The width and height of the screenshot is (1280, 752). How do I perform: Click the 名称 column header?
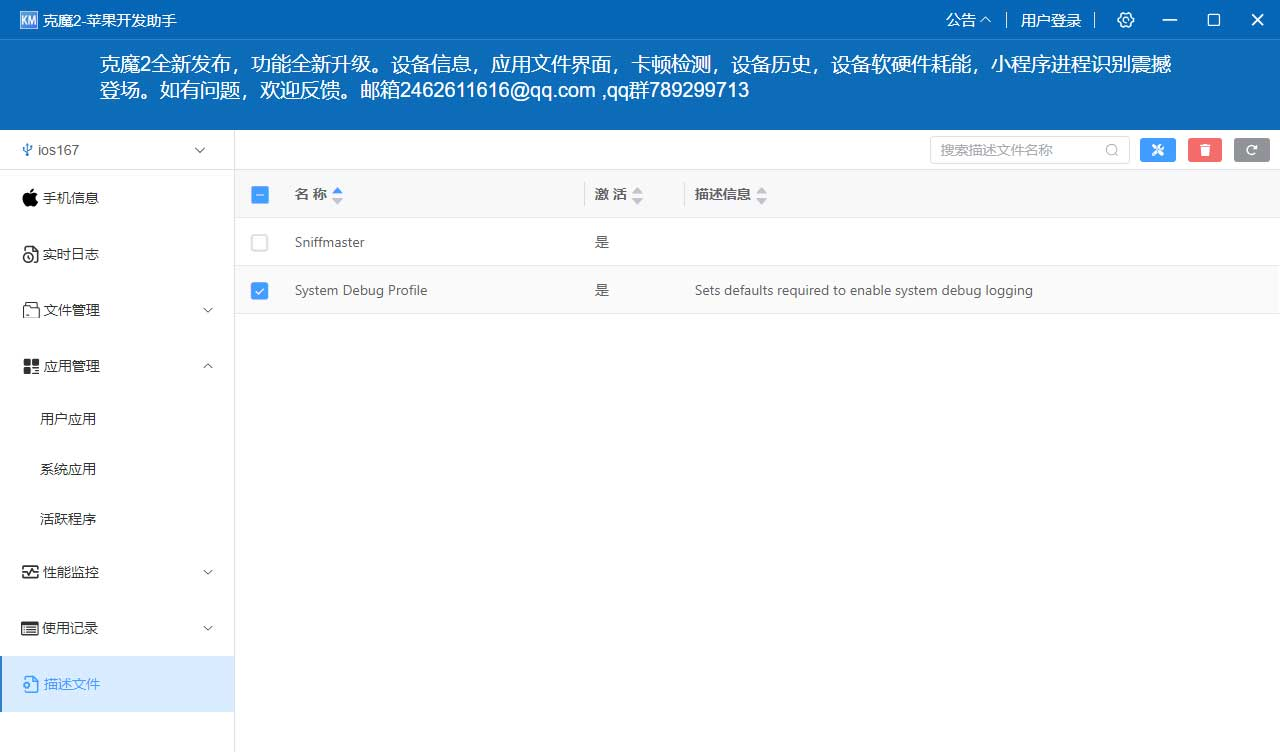(311, 194)
